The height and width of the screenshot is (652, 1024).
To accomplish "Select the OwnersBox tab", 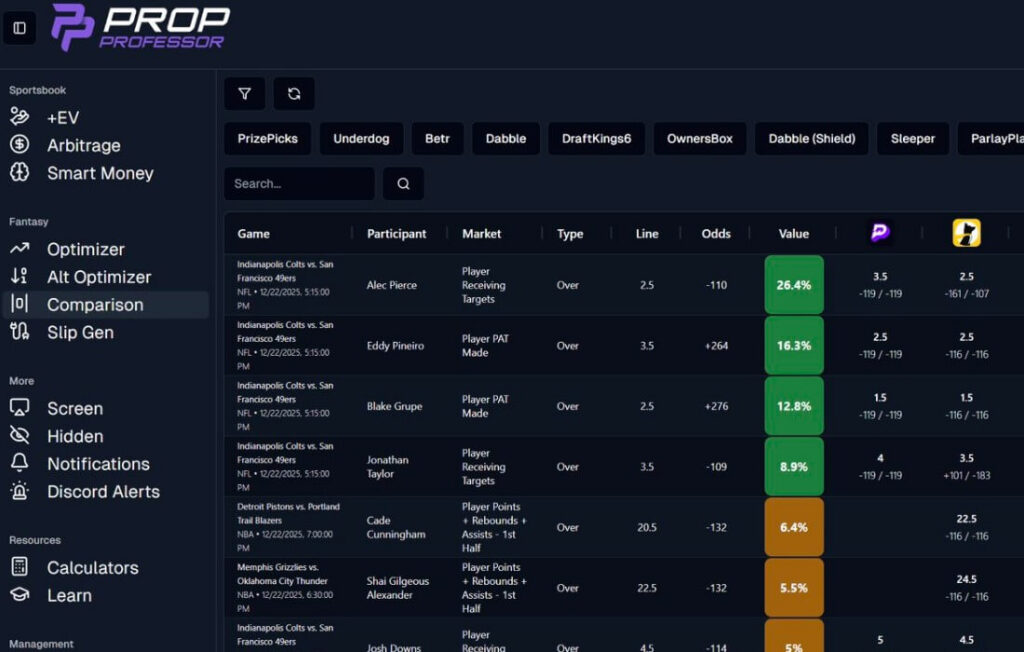I will coord(699,139).
